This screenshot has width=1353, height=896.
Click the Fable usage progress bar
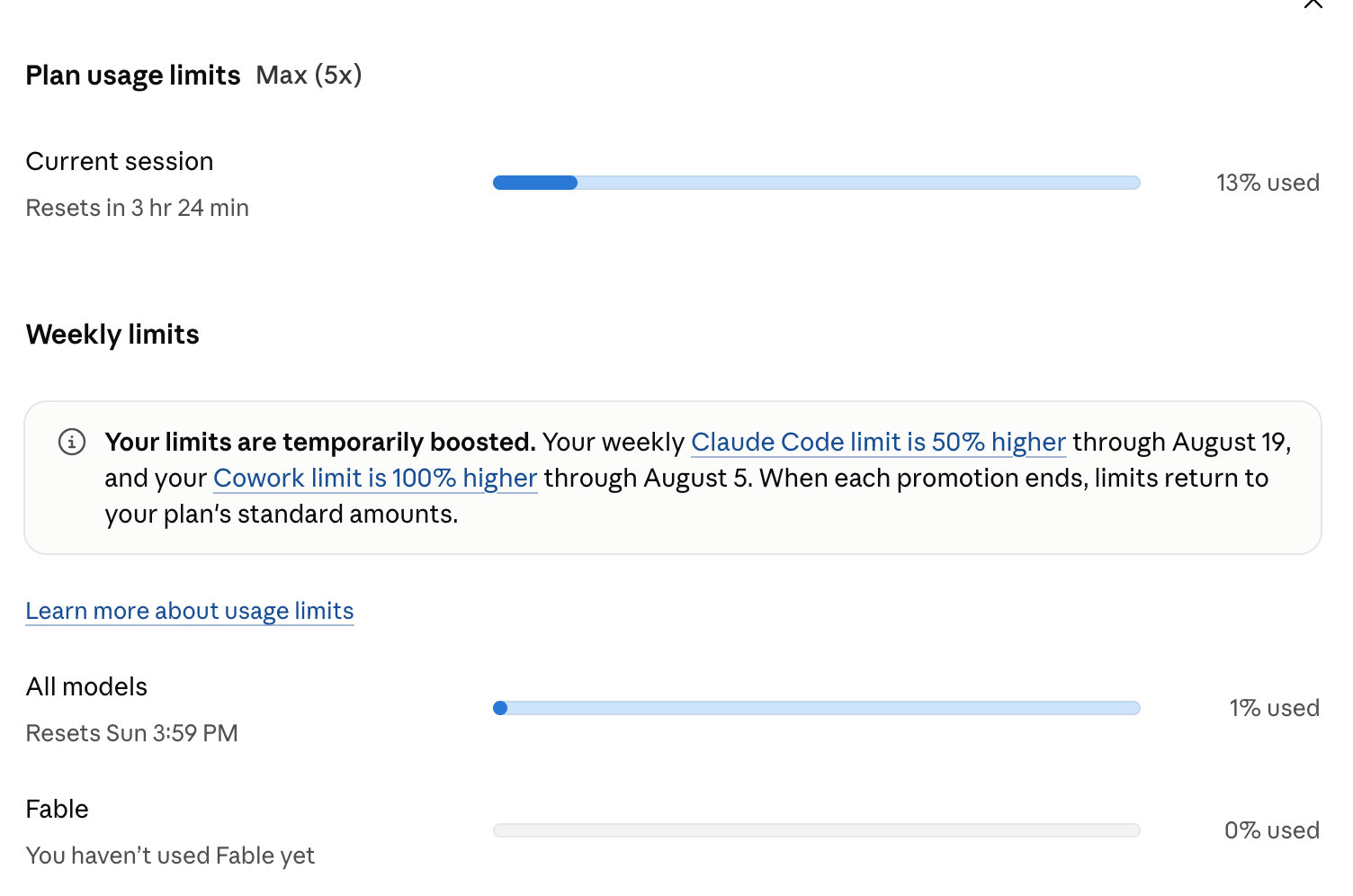(817, 830)
